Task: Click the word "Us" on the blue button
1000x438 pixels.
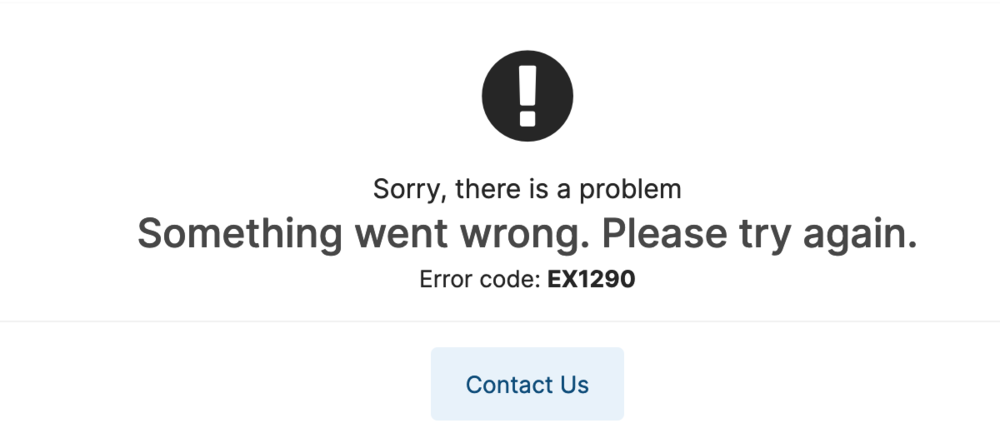Action: tap(575, 384)
